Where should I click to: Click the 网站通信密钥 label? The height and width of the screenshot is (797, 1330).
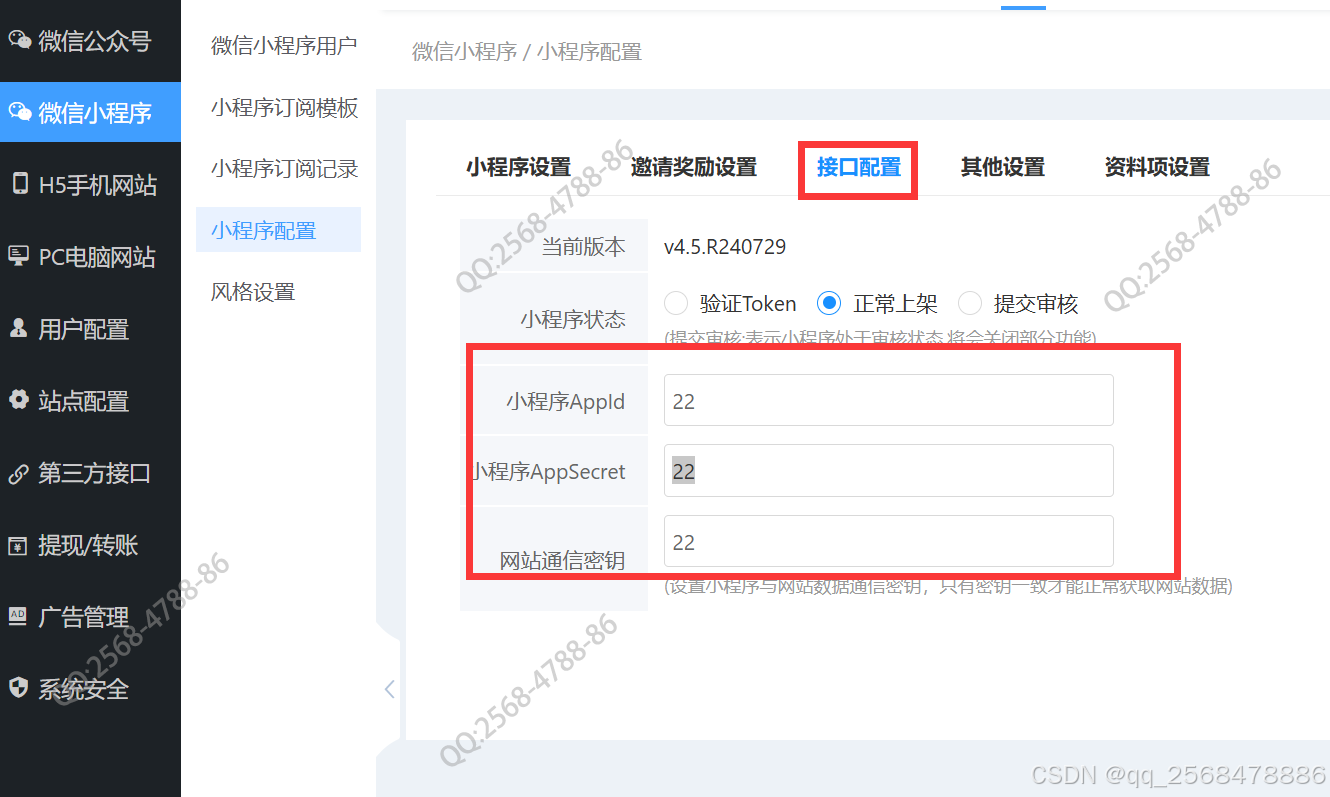click(562, 561)
